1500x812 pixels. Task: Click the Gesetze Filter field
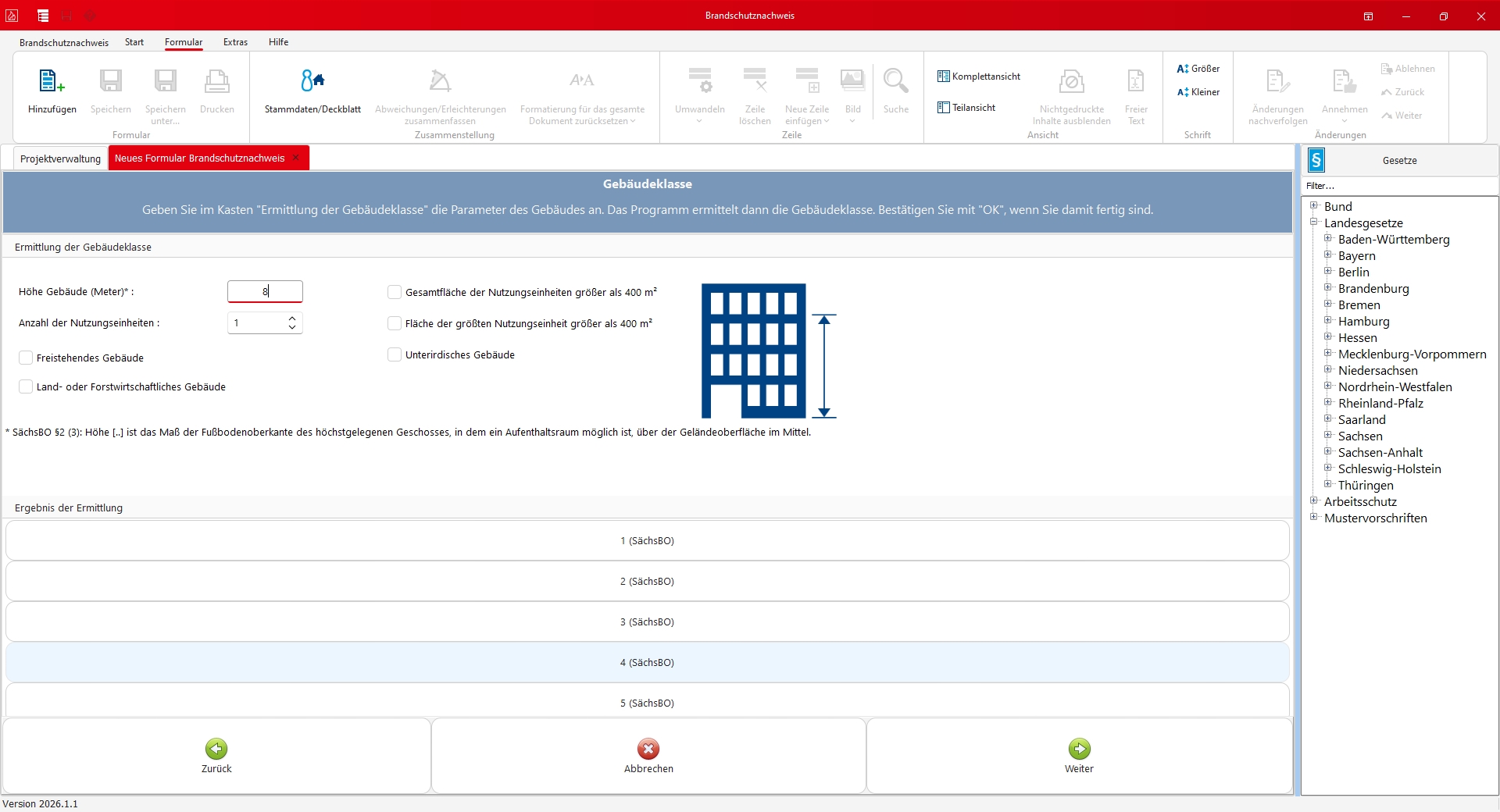pos(1399,186)
